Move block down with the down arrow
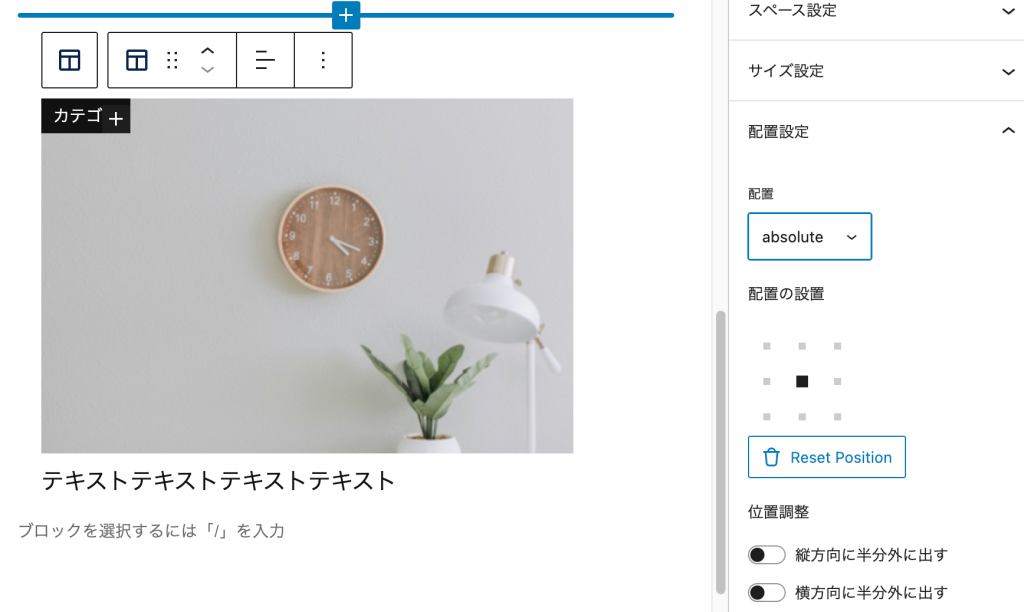 [208, 69]
